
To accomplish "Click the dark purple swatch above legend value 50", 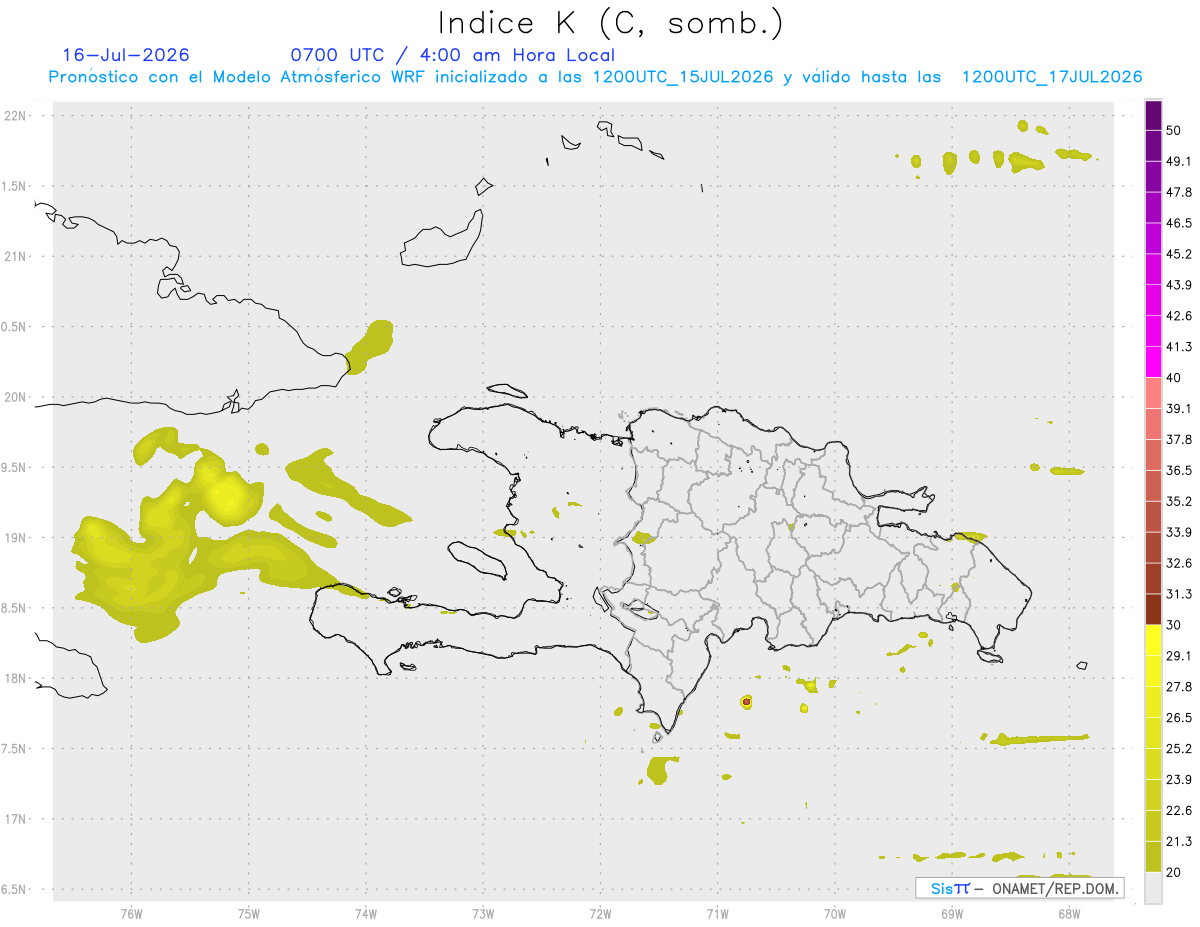I will 1153,116.
